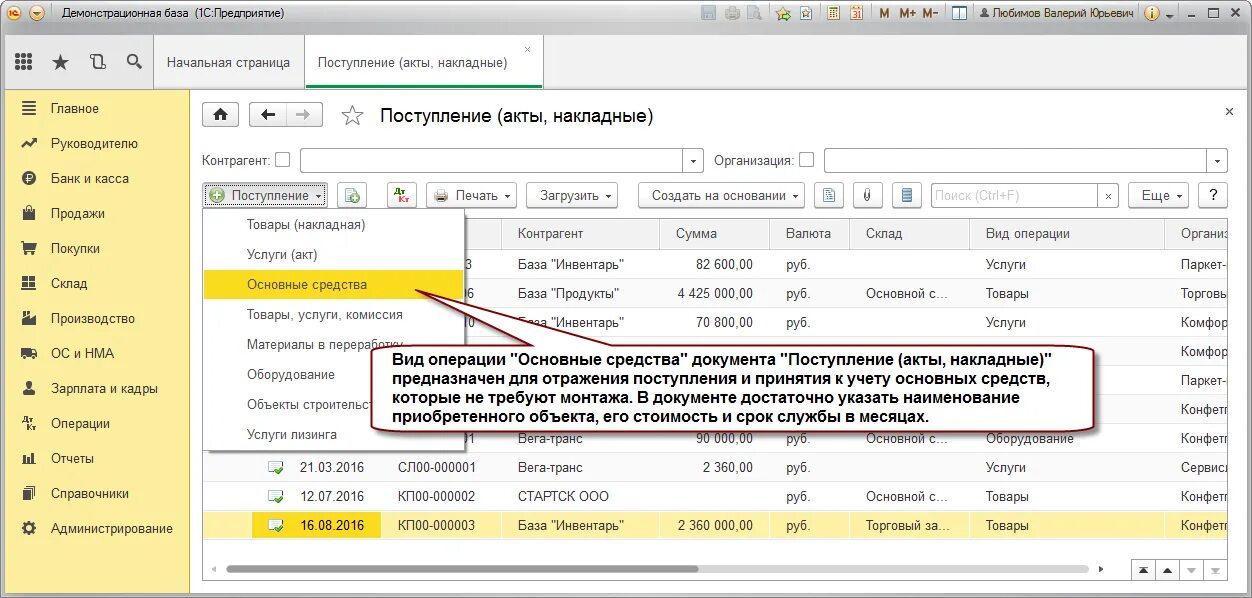Open the Банк и касса section
The image size is (1252, 598).
tap(95, 178)
